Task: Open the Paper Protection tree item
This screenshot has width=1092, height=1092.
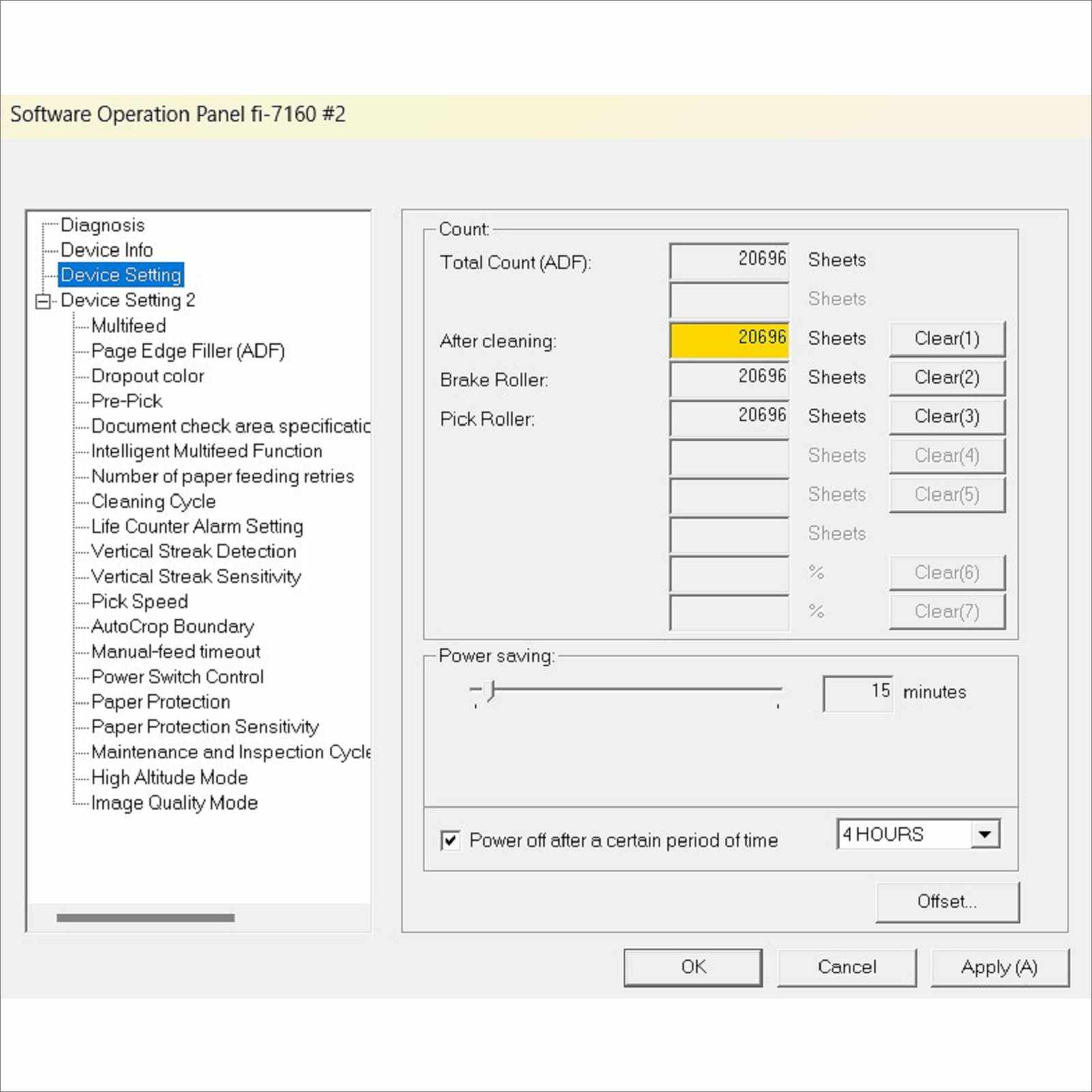Action: (x=160, y=702)
